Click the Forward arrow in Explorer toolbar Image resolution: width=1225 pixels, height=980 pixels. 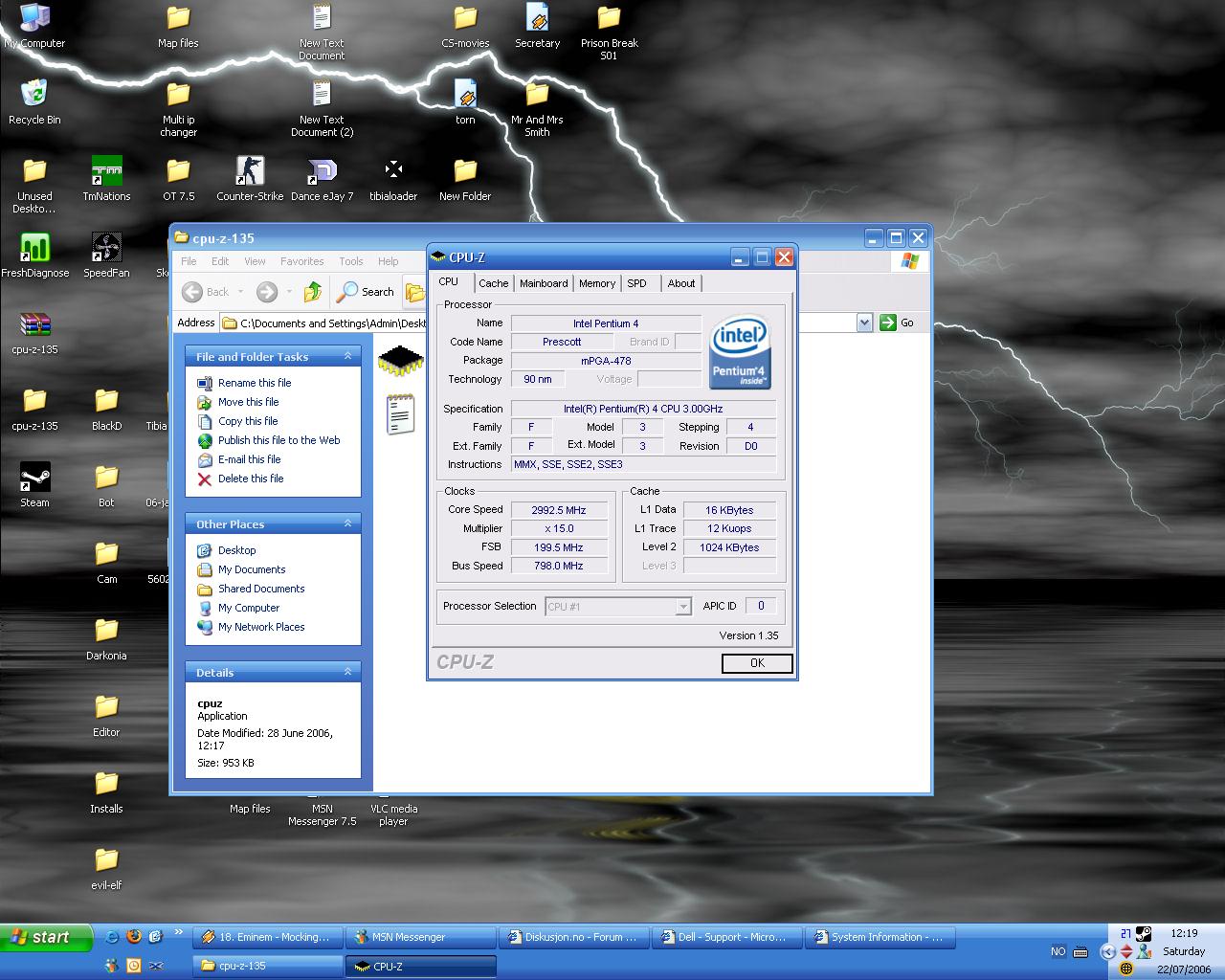267,292
